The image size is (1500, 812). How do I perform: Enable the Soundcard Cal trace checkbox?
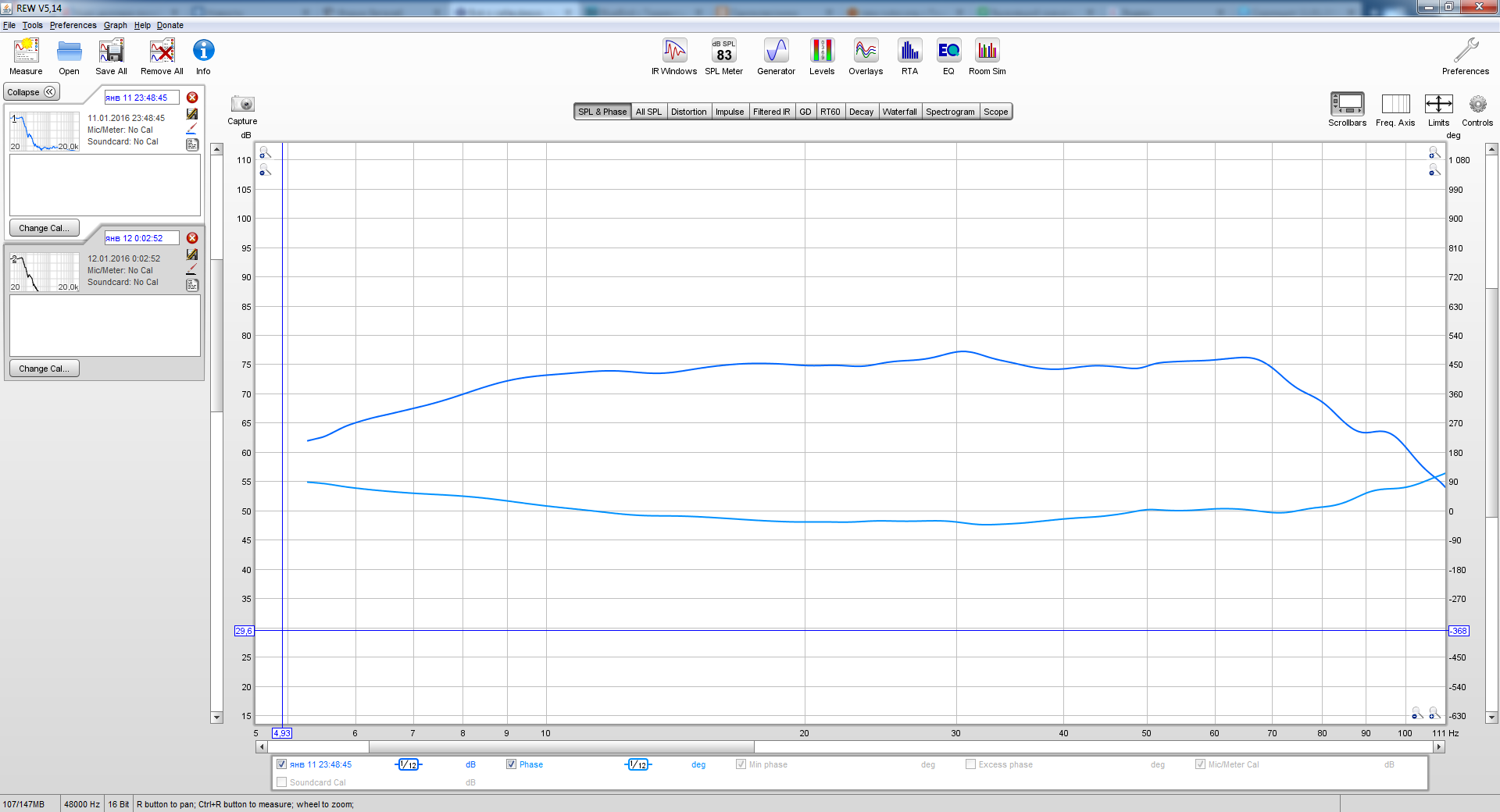coord(282,782)
